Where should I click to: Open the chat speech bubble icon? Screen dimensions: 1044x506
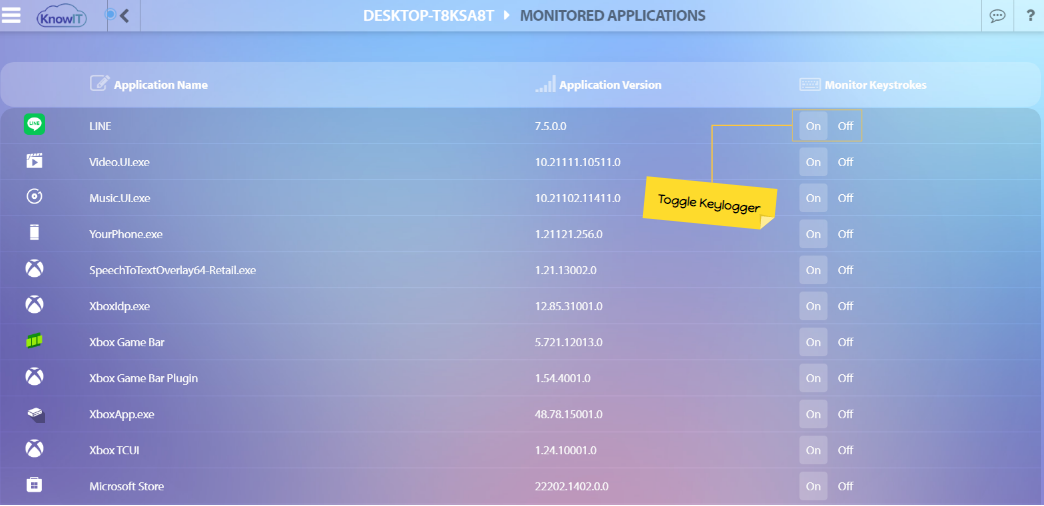[997, 16]
